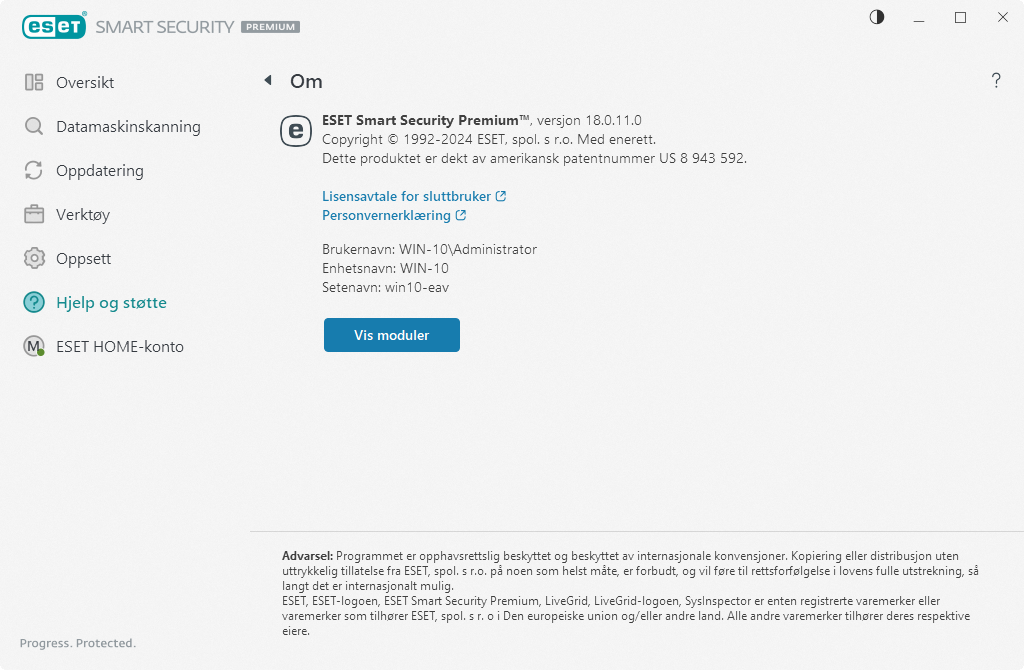This screenshot has width=1024, height=670.
Task: Click the help question mark icon
Action: [996, 82]
